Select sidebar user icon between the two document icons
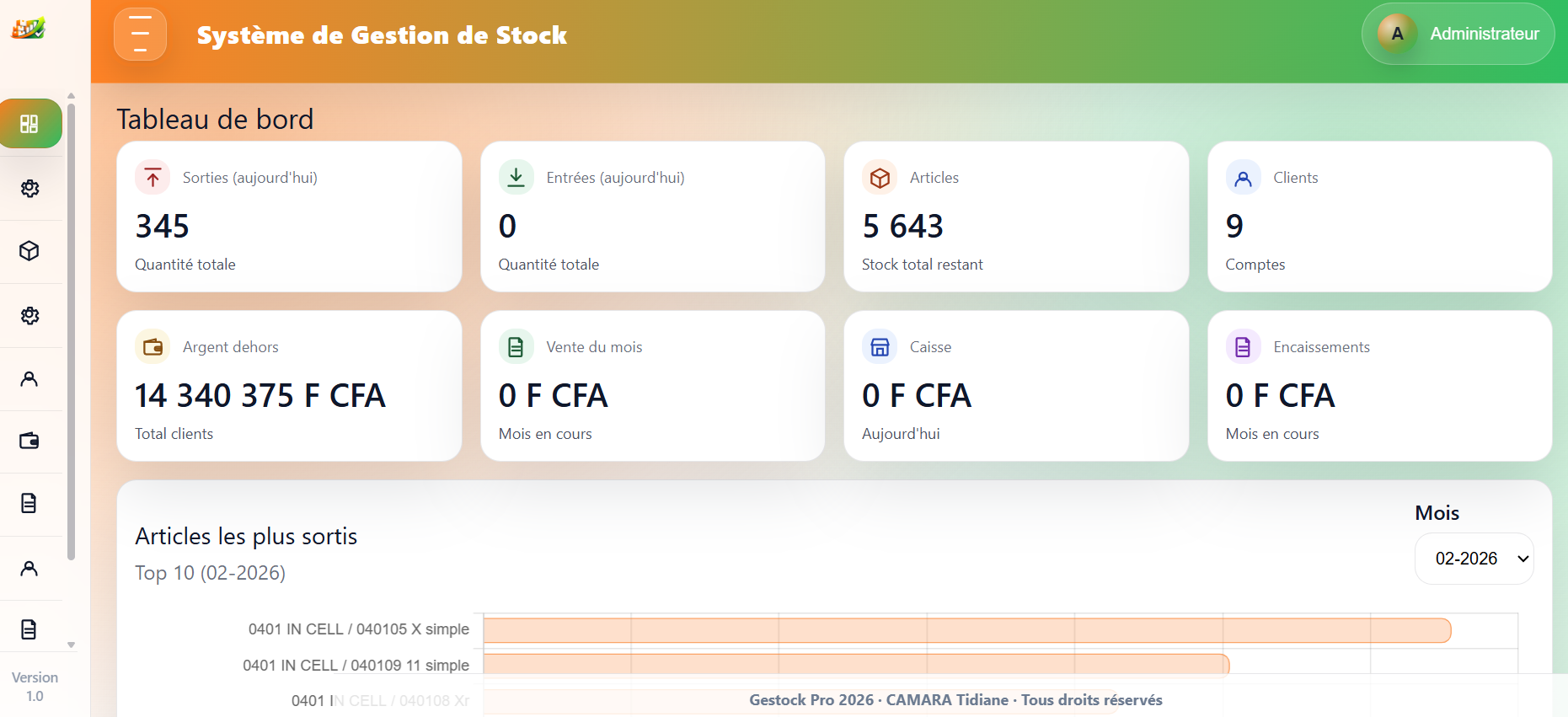 pos(29,568)
